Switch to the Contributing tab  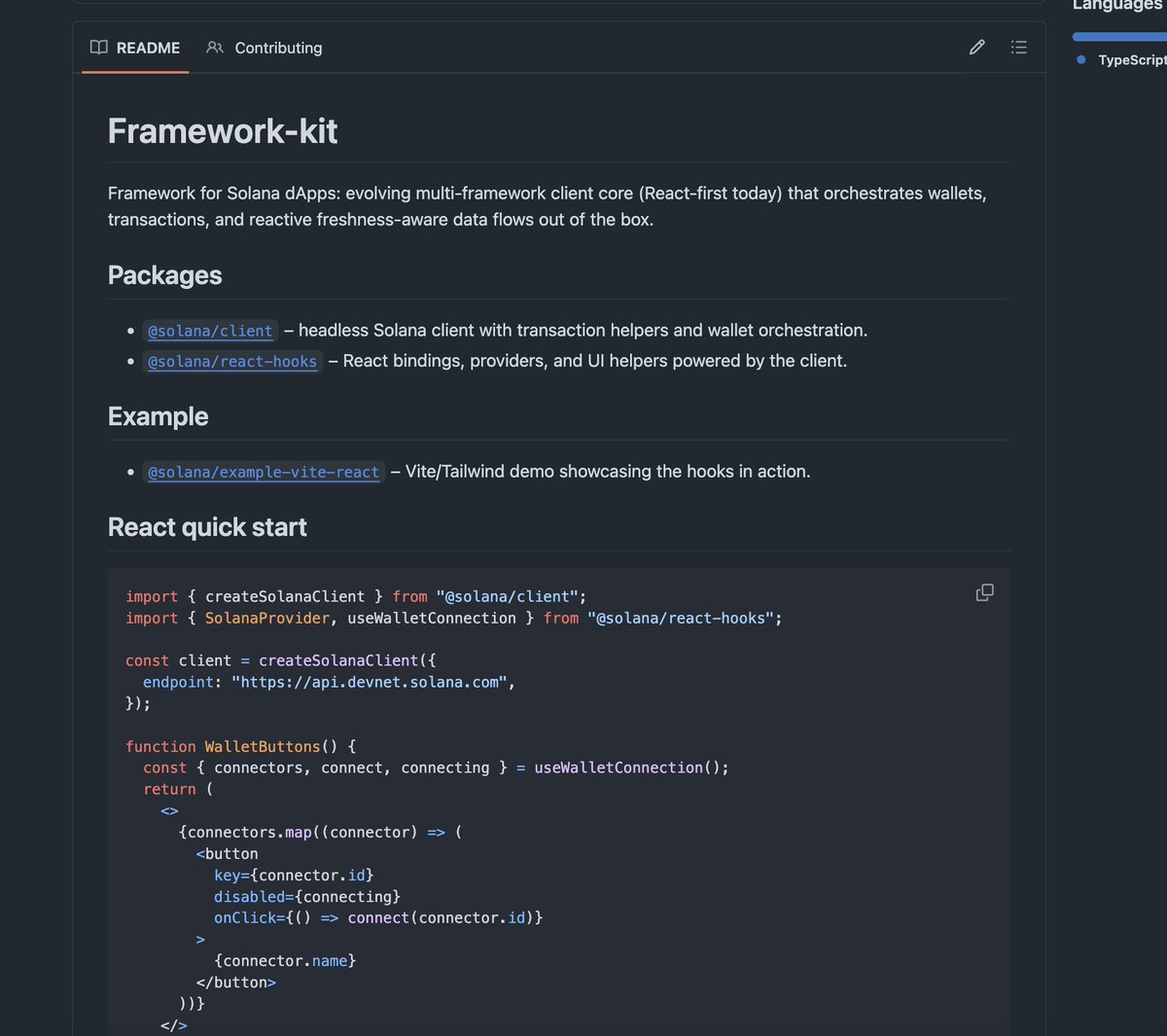(264, 48)
